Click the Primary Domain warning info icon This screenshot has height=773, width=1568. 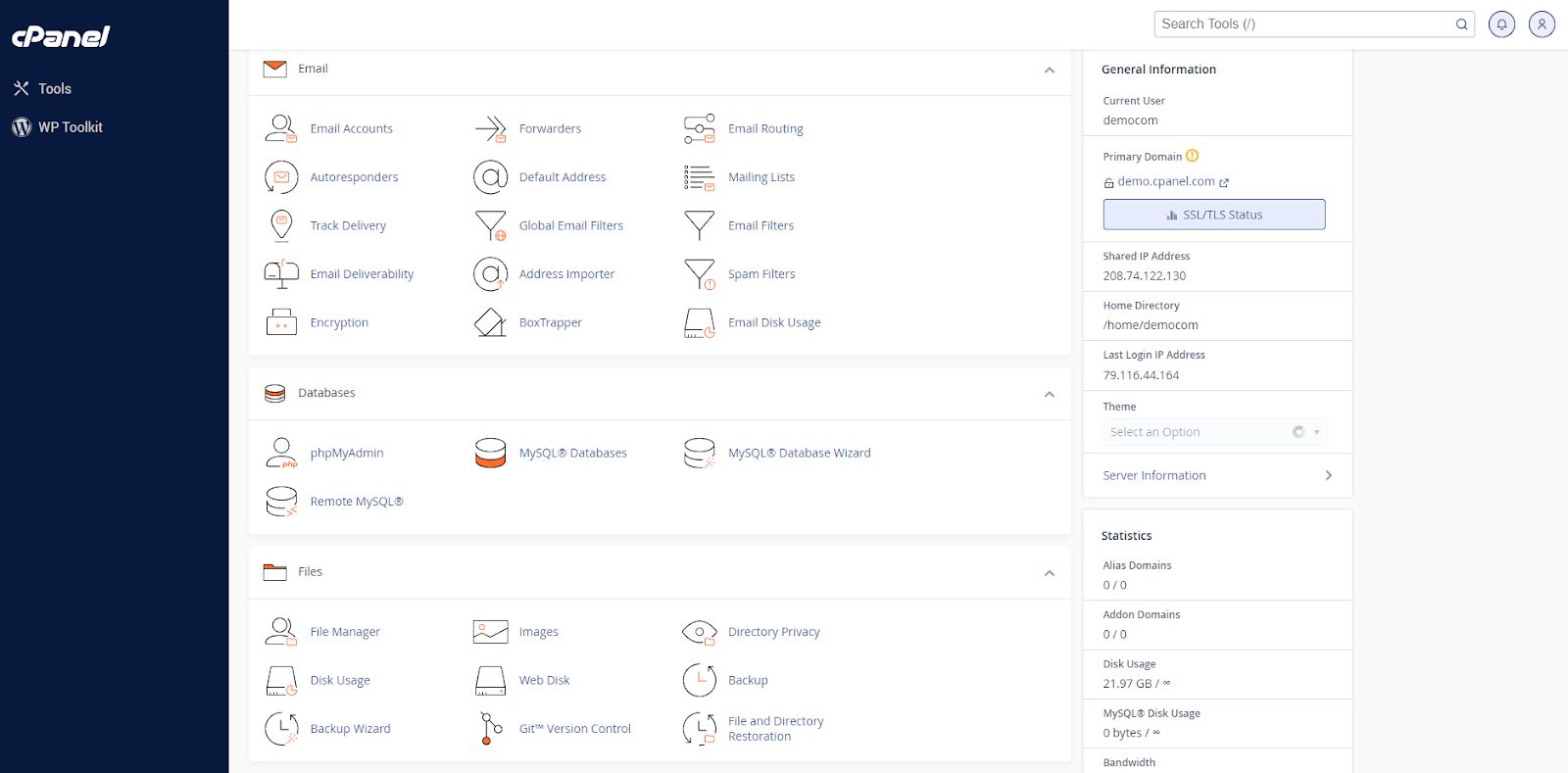[1192, 156]
